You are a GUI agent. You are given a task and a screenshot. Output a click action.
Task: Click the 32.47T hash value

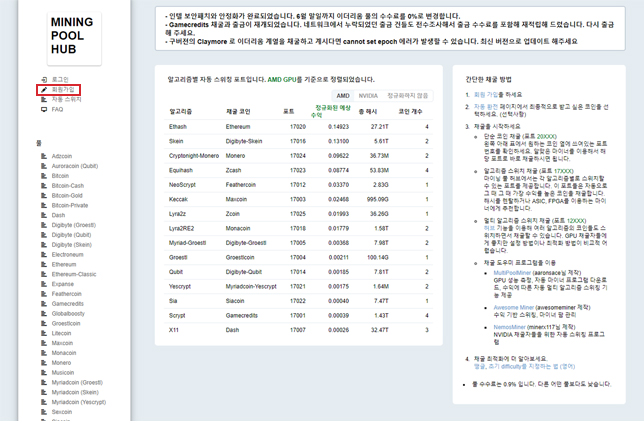[x=380, y=330]
